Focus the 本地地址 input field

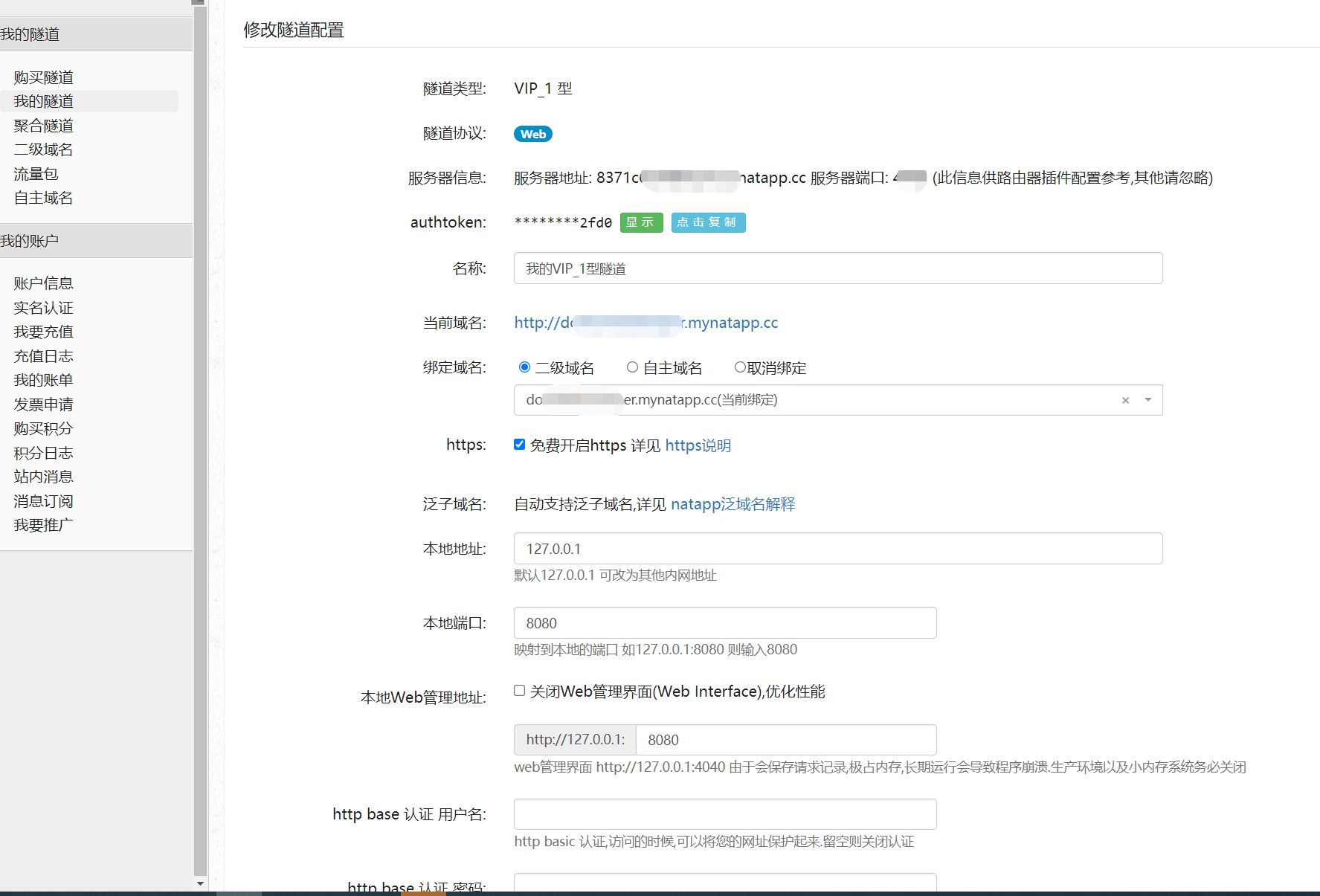tap(838, 549)
